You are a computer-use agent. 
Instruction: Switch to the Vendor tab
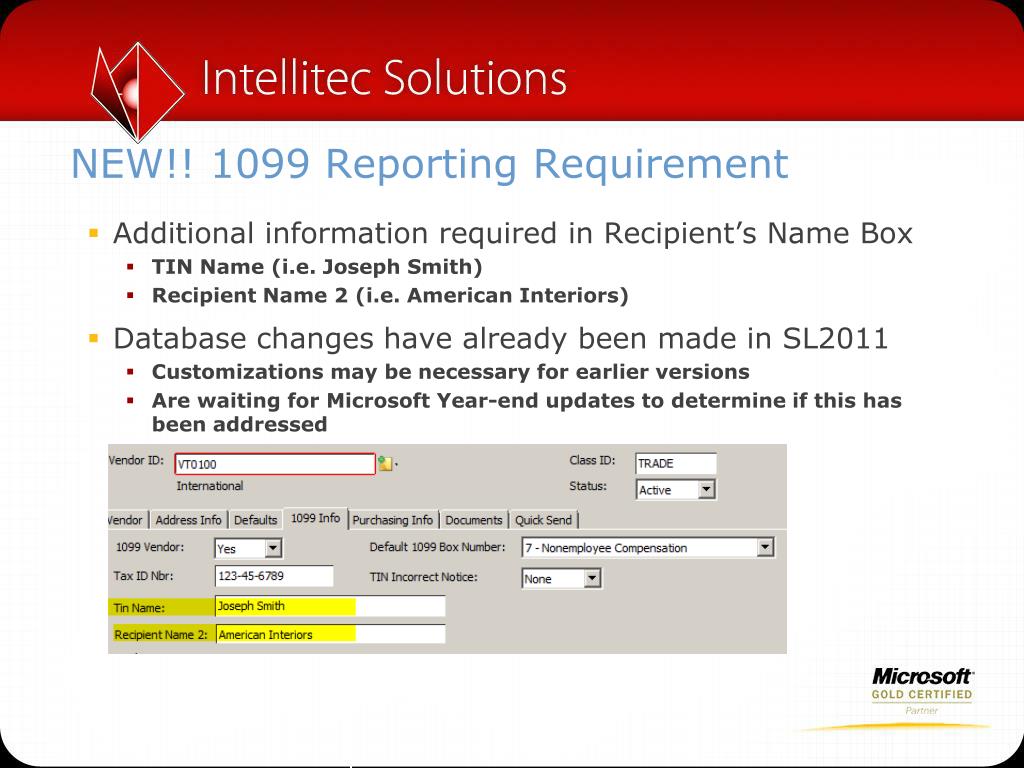coord(125,520)
